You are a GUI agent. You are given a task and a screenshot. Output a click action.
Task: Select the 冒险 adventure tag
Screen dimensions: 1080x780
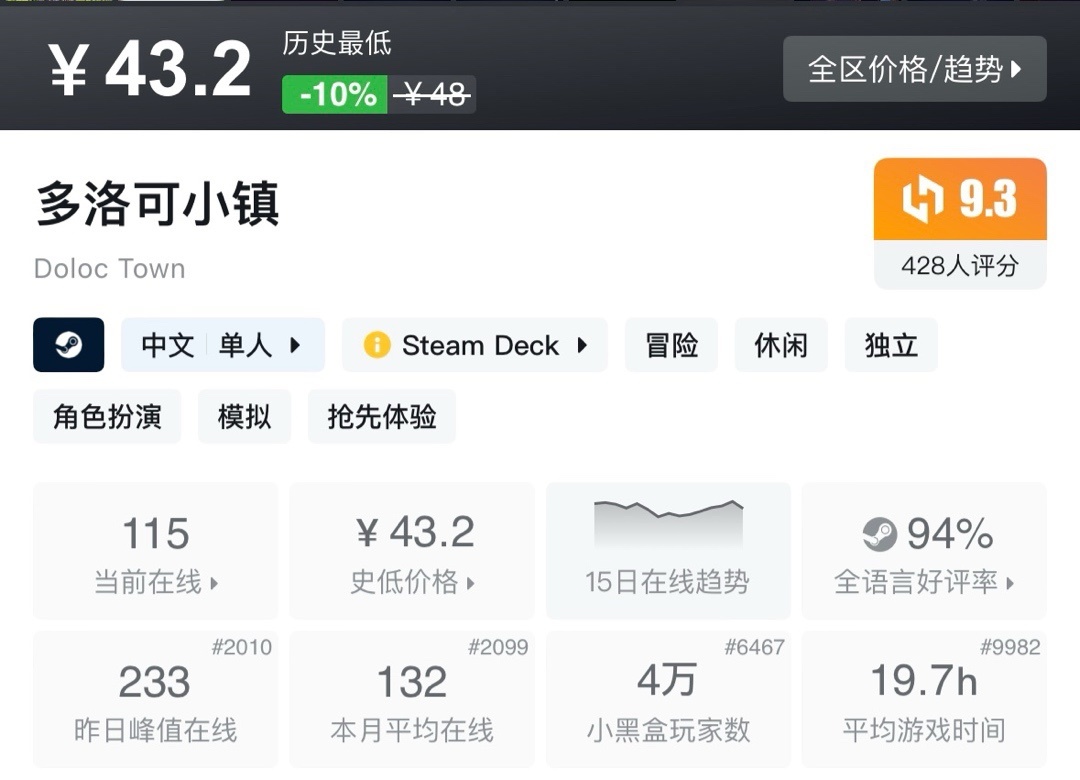(671, 345)
